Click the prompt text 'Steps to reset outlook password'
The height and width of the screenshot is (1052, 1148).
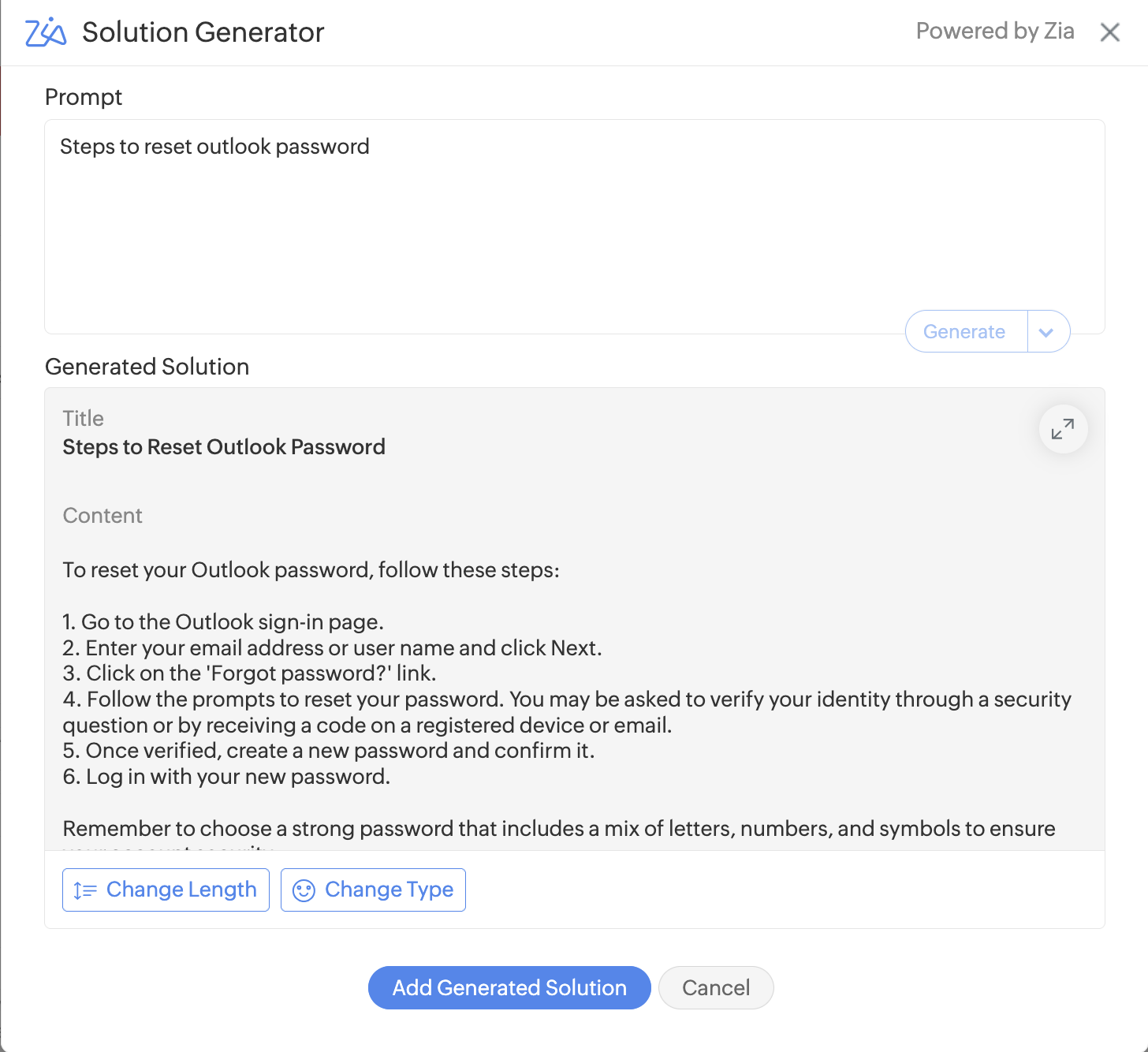coord(214,147)
